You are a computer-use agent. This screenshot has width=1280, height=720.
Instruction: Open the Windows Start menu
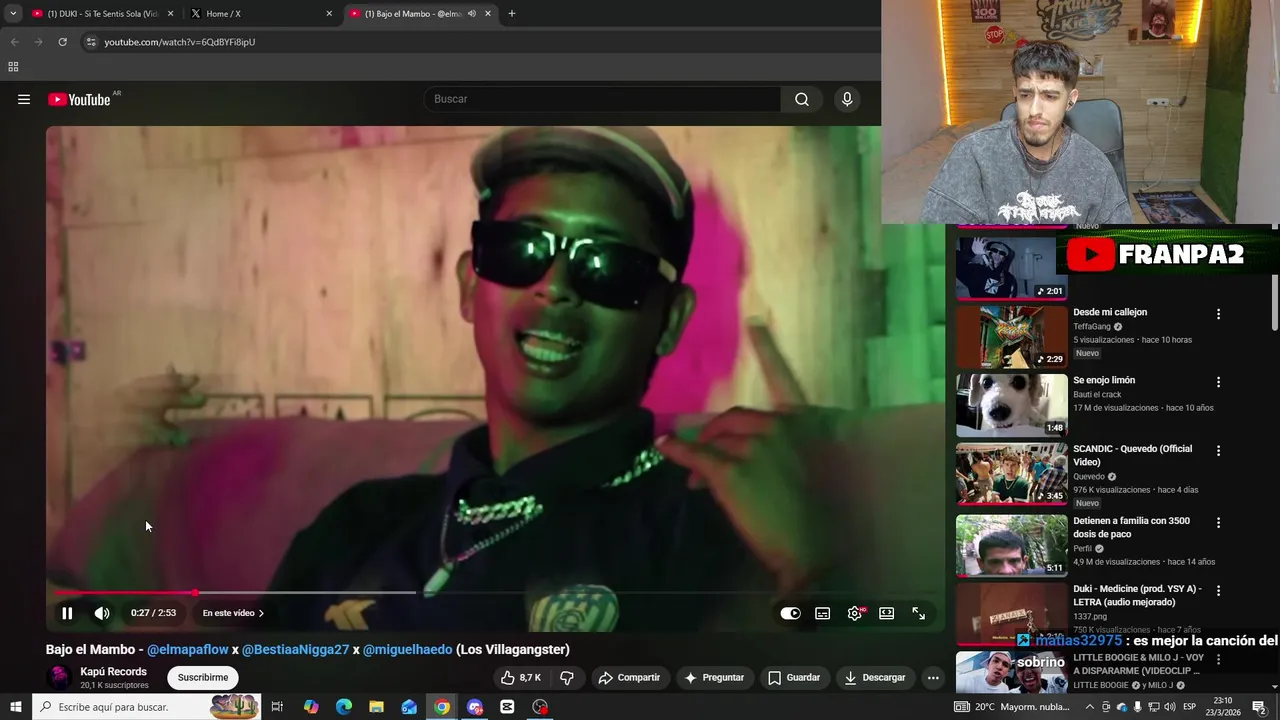tap(16, 707)
